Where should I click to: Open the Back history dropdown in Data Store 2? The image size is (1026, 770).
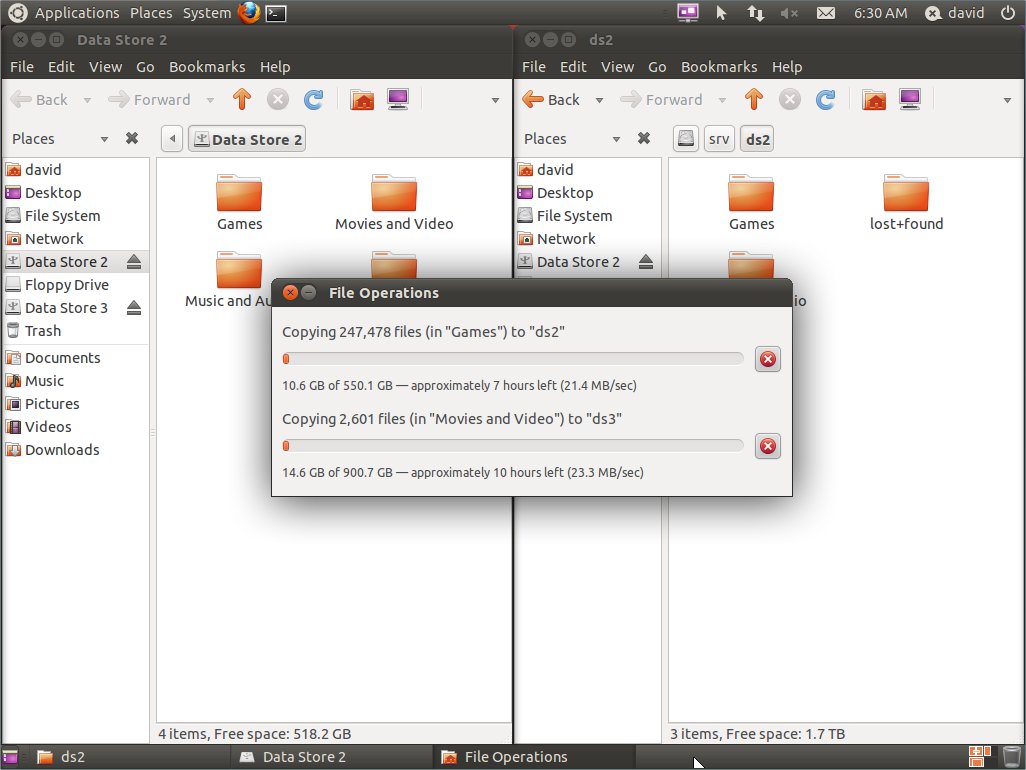(x=87, y=100)
